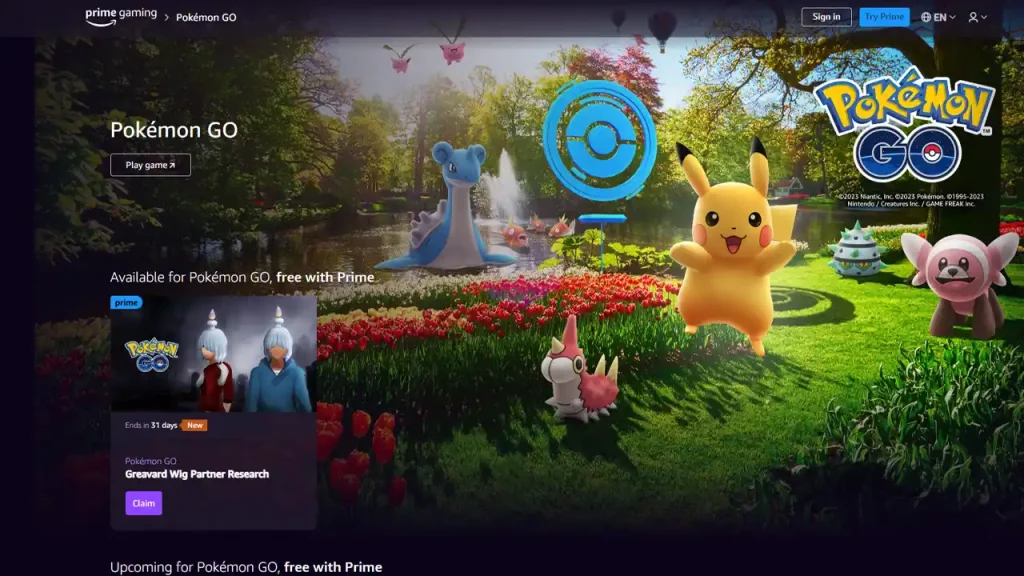Click the Niantic copyright notice text

(911, 200)
